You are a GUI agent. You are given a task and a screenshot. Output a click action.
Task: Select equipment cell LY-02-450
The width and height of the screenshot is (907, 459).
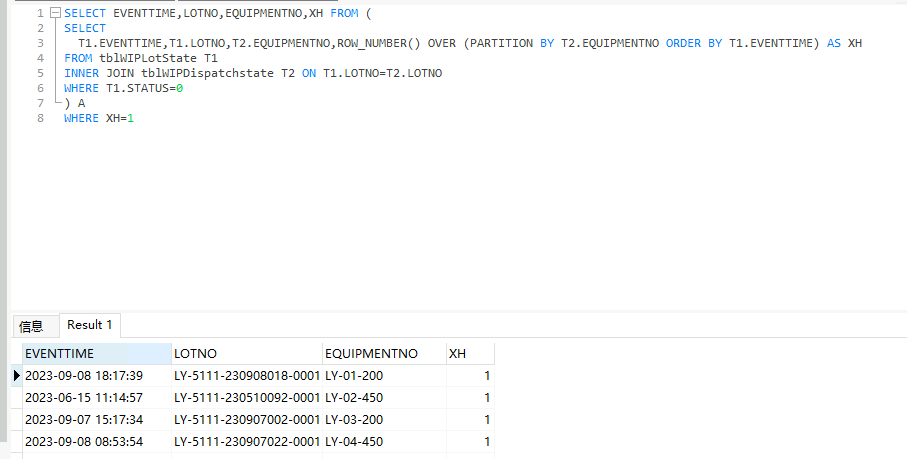384,398
